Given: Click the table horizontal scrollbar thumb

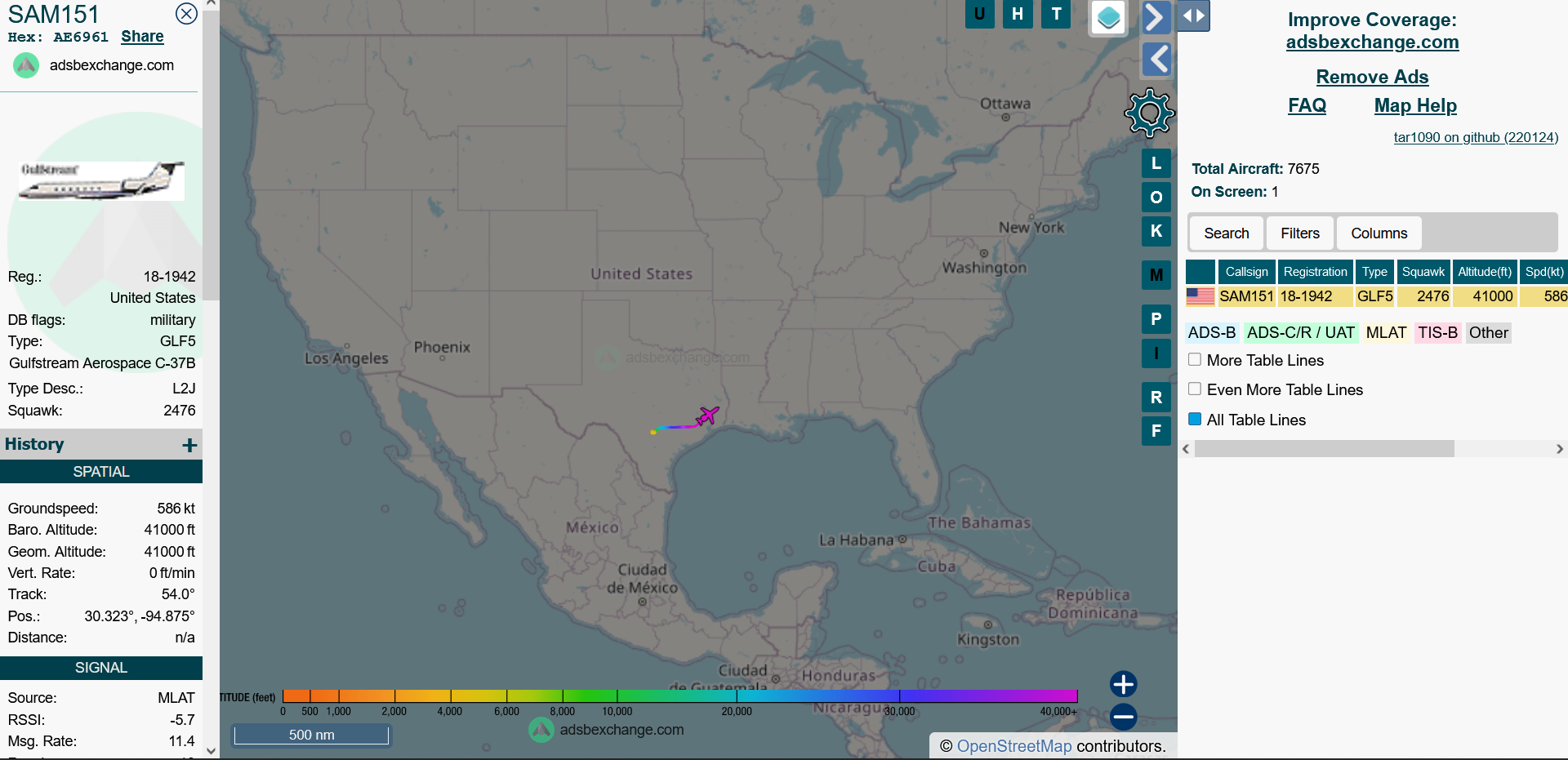Looking at the screenshot, I should tap(1324, 449).
